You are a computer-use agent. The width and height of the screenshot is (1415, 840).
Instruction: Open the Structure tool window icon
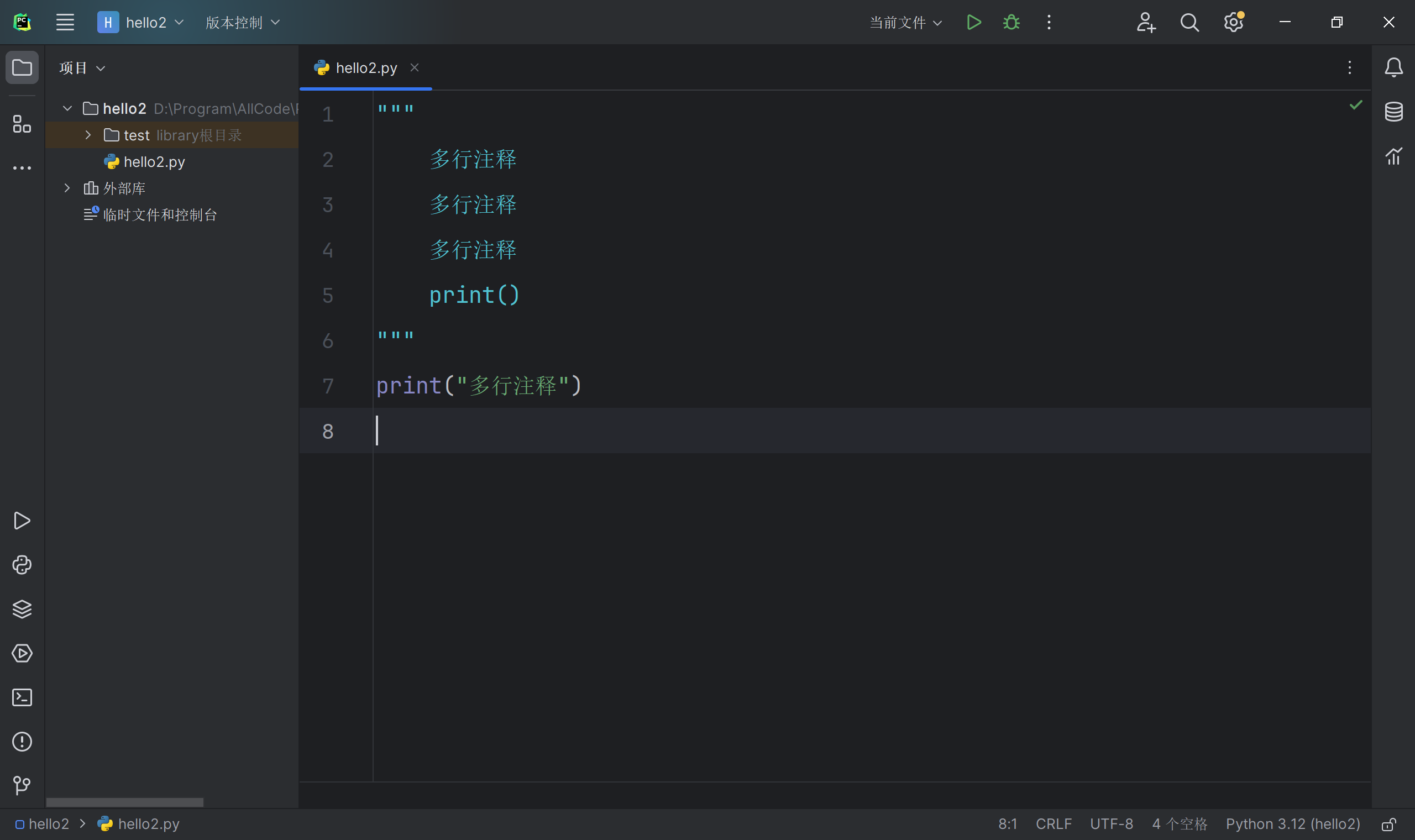[x=22, y=124]
